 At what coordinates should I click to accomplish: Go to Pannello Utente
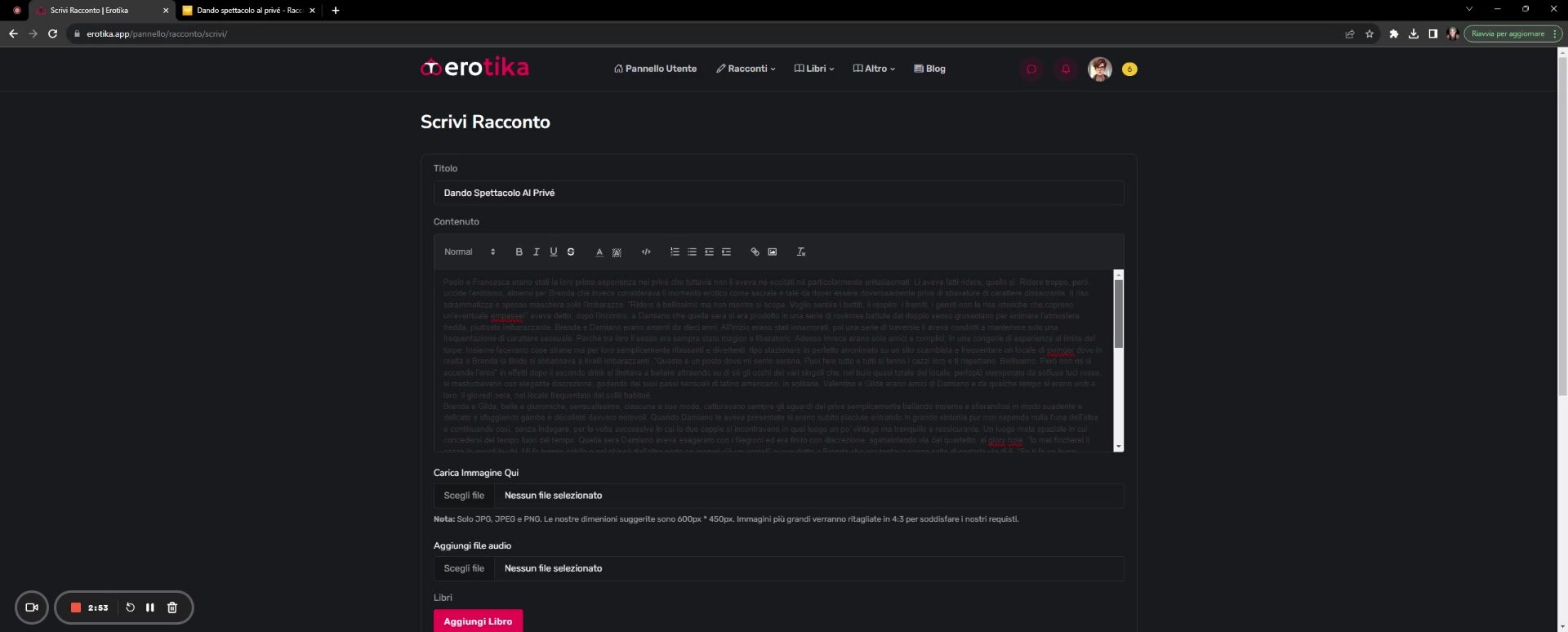point(655,69)
